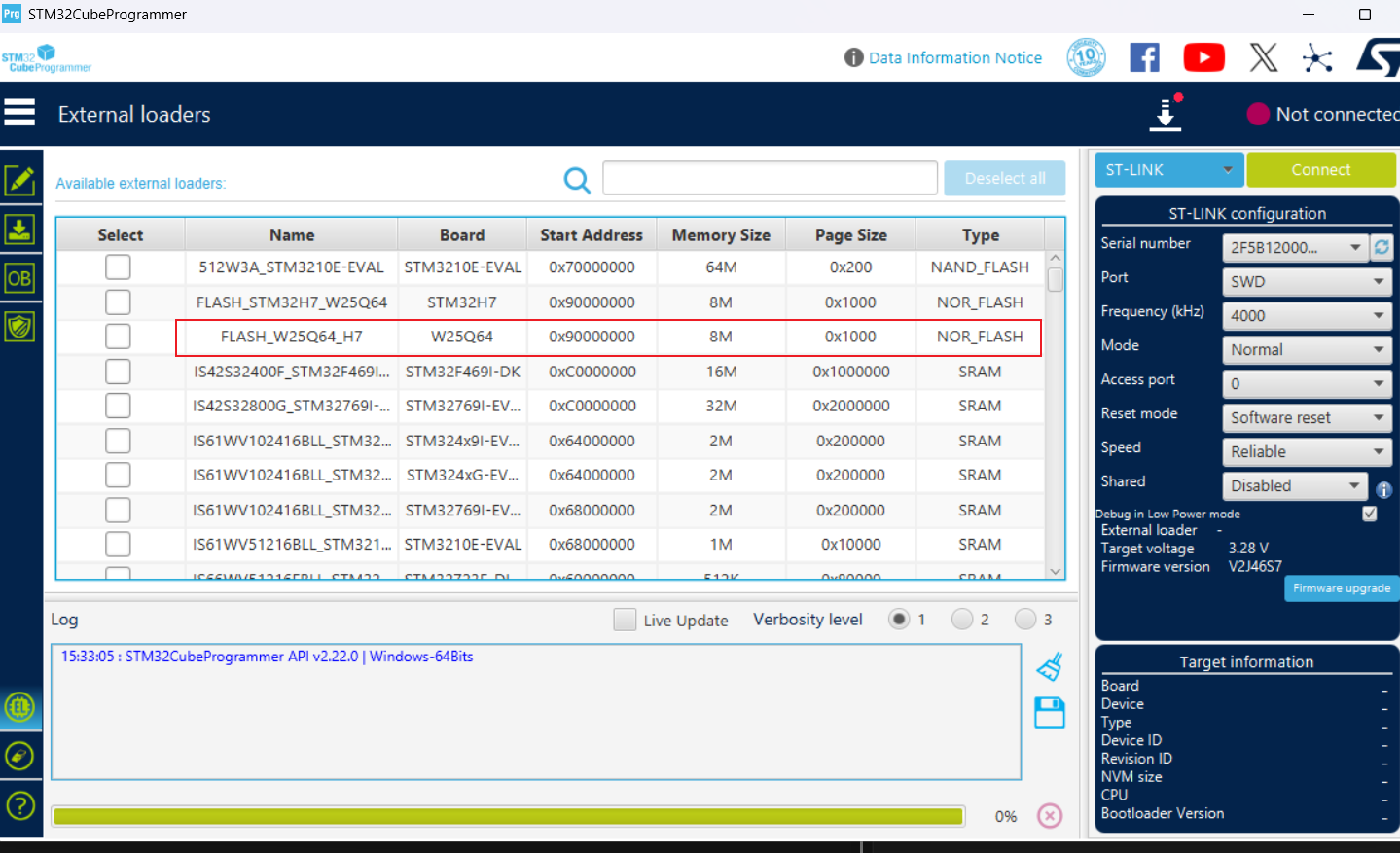Open the ST YouTube channel

(x=1203, y=57)
